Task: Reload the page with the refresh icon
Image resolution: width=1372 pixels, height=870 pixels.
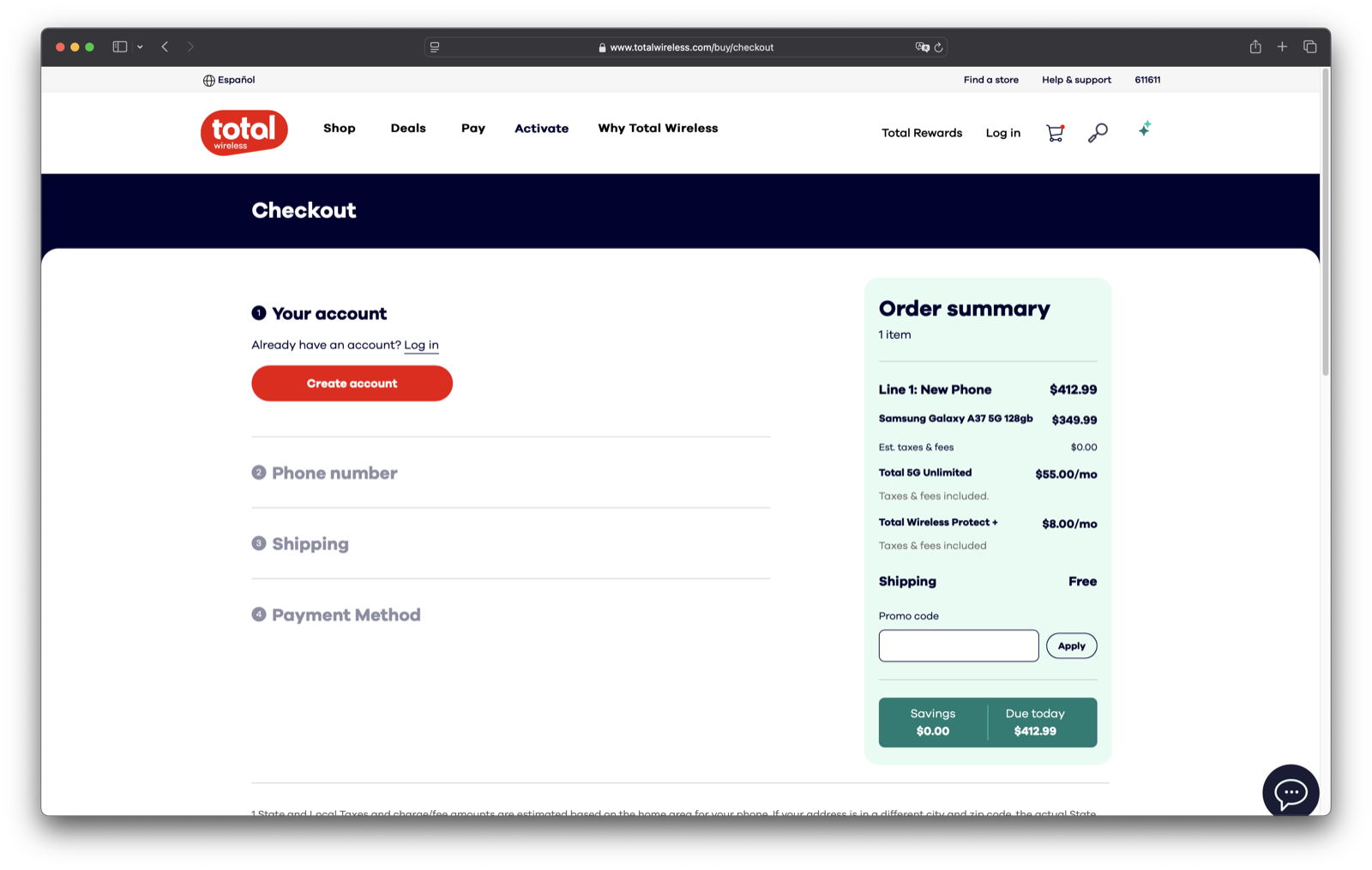Action: tap(939, 47)
